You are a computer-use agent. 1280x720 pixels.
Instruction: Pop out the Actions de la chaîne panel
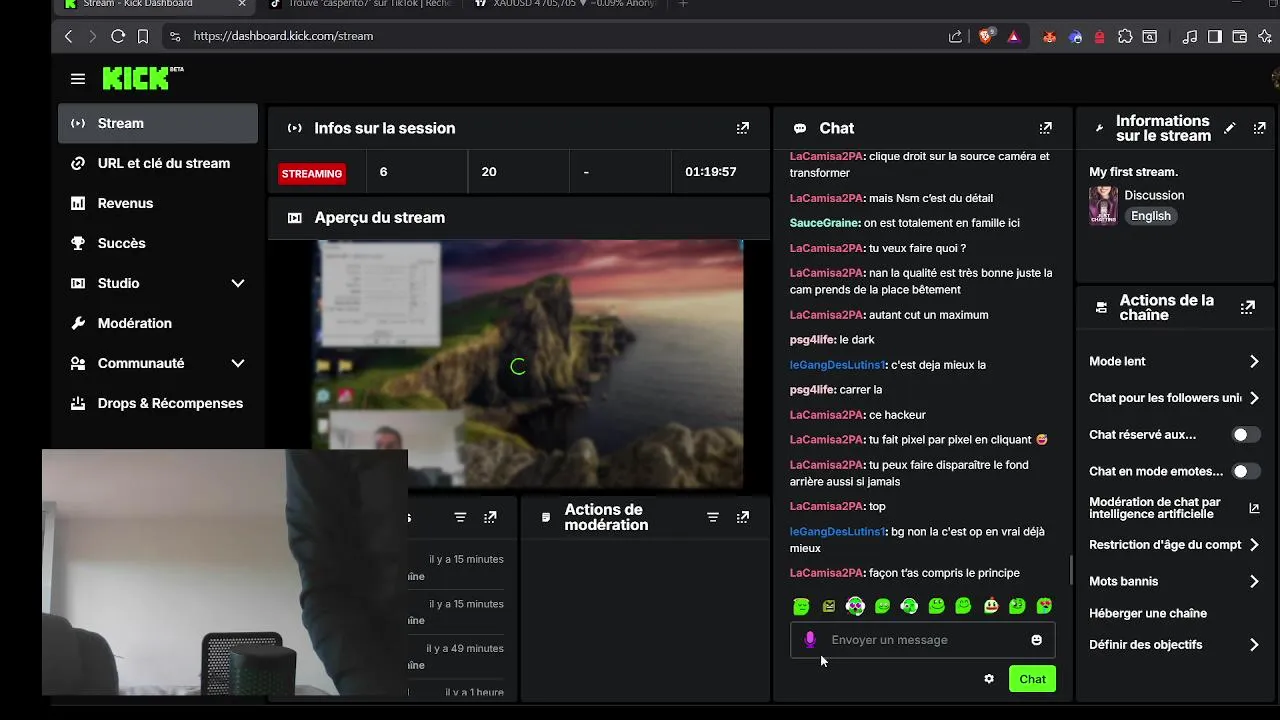[1248, 308]
